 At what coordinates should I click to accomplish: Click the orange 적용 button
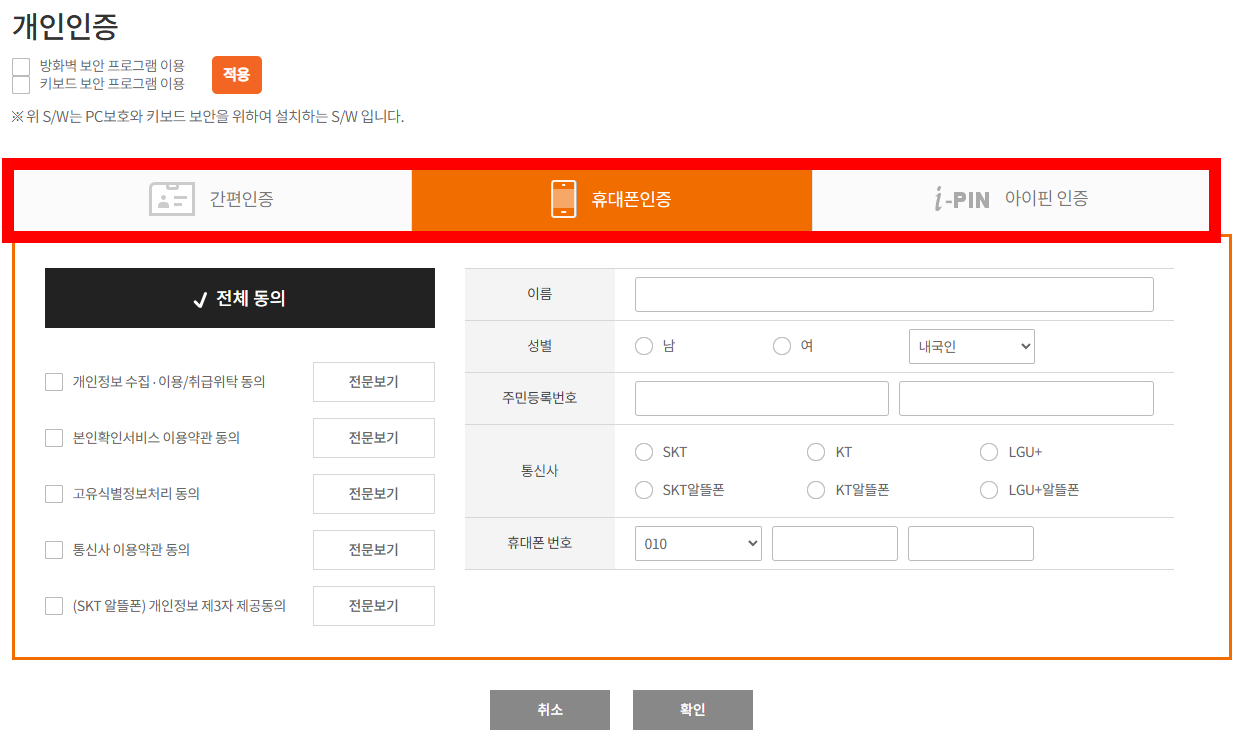pos(236,74)
